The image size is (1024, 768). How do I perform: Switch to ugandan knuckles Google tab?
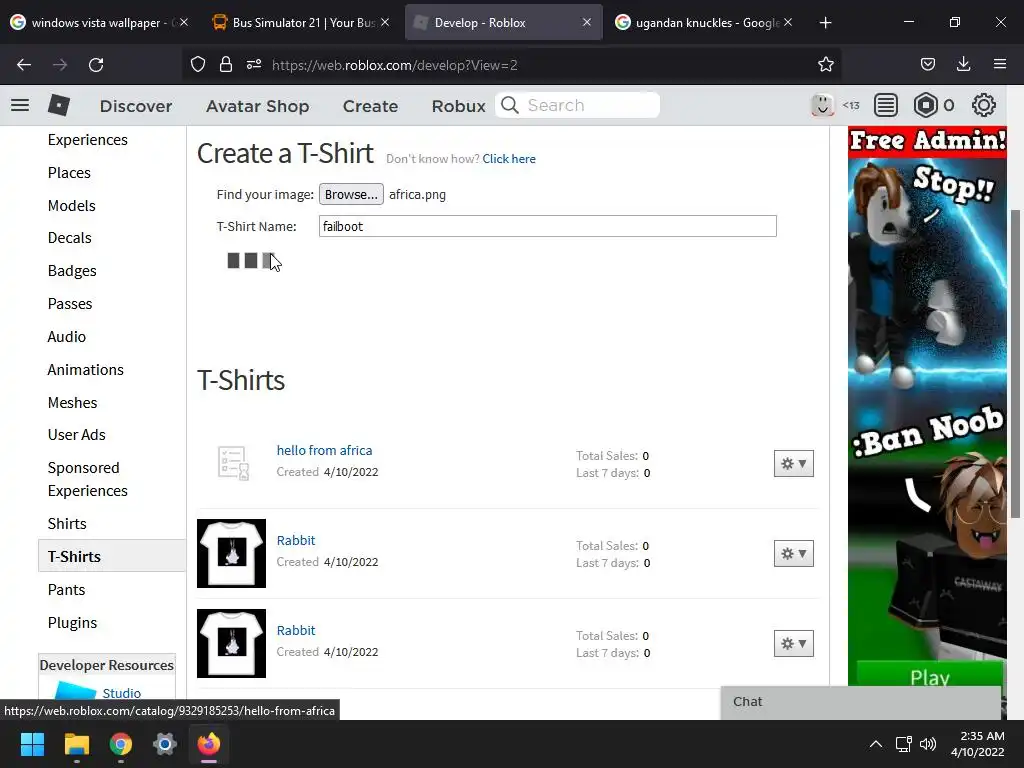pos(704,23)
